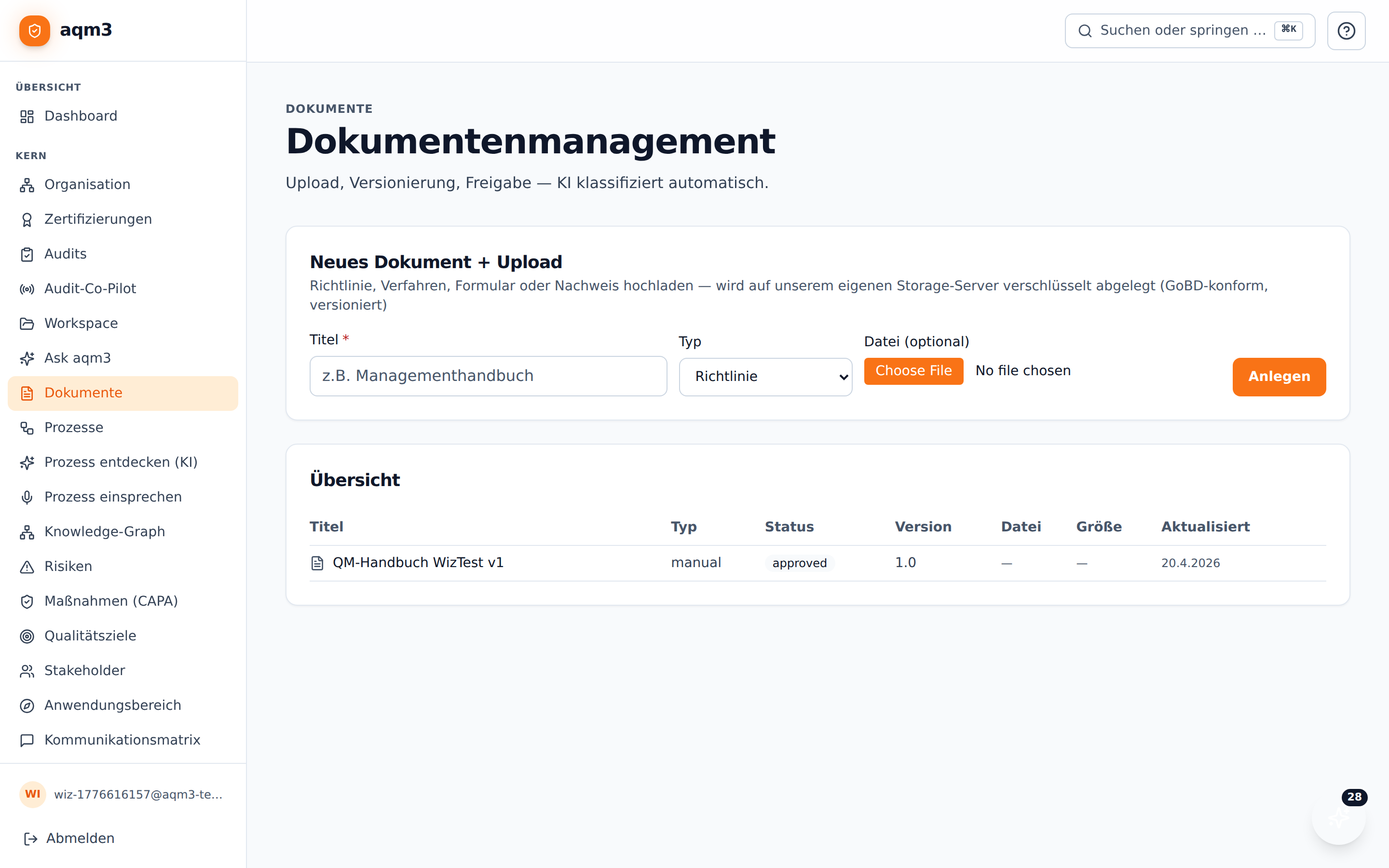The image size is (1389, 868).
Task: Open floating assistant bubble with 28 badge
Action: tap(1338, 817)
